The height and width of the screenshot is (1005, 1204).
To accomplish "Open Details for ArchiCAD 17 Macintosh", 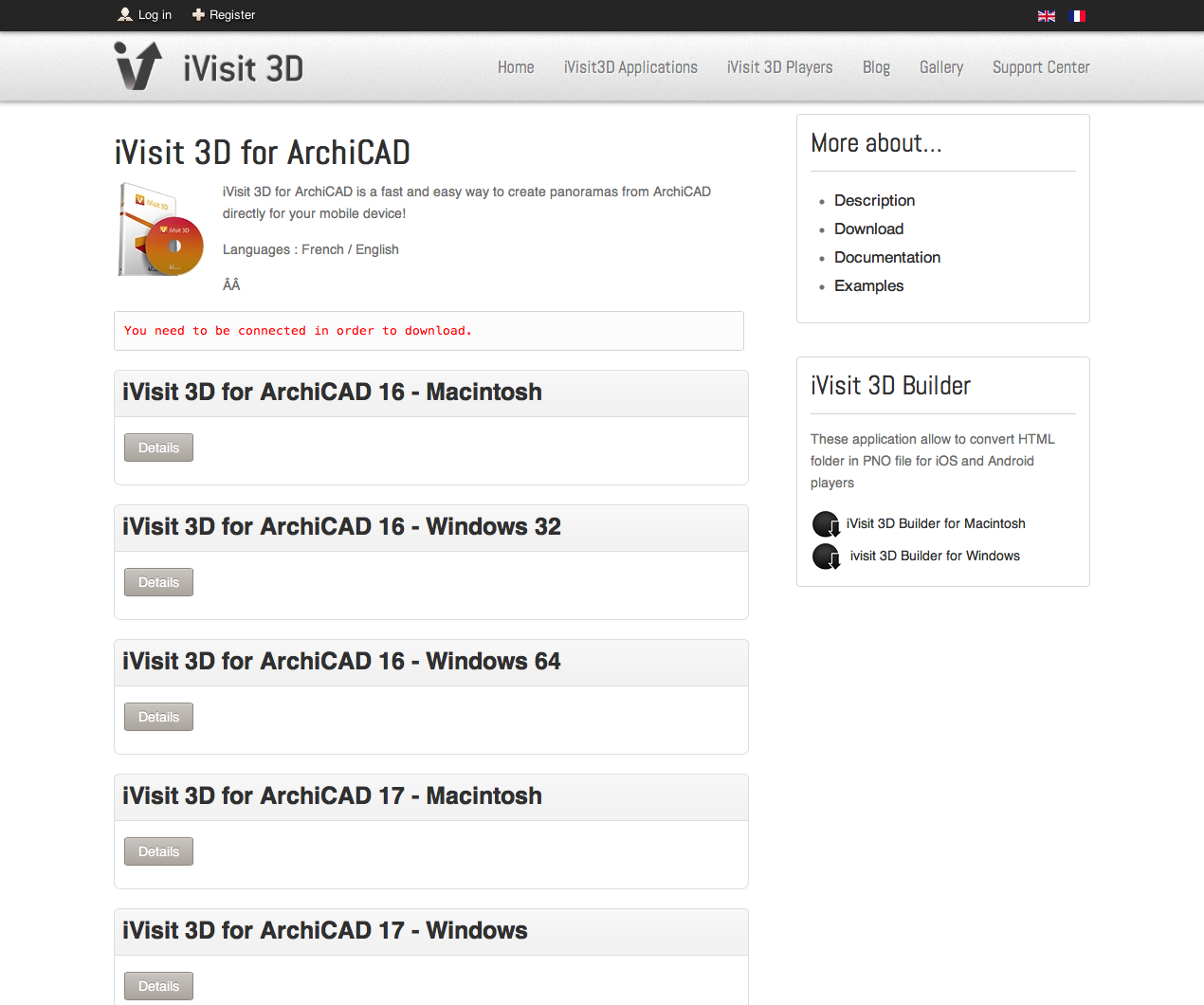I will click(x=158, y=851).
